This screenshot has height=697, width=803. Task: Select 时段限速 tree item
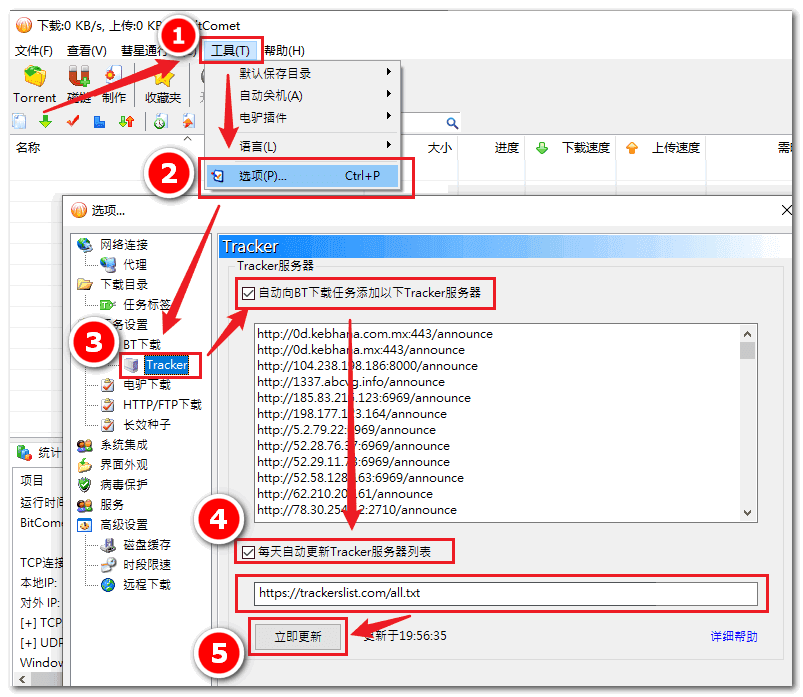147,564
